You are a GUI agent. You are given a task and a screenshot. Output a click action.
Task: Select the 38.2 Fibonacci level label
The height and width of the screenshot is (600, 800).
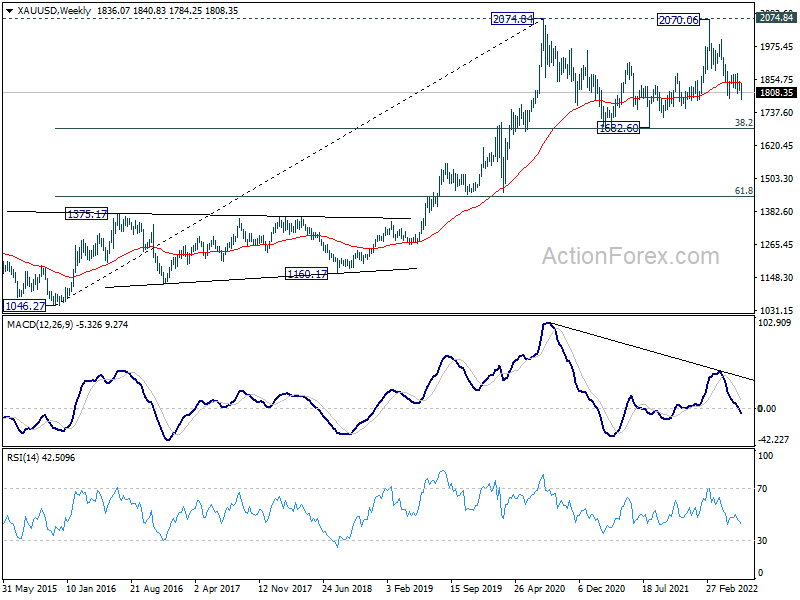(x=743, y=122)
